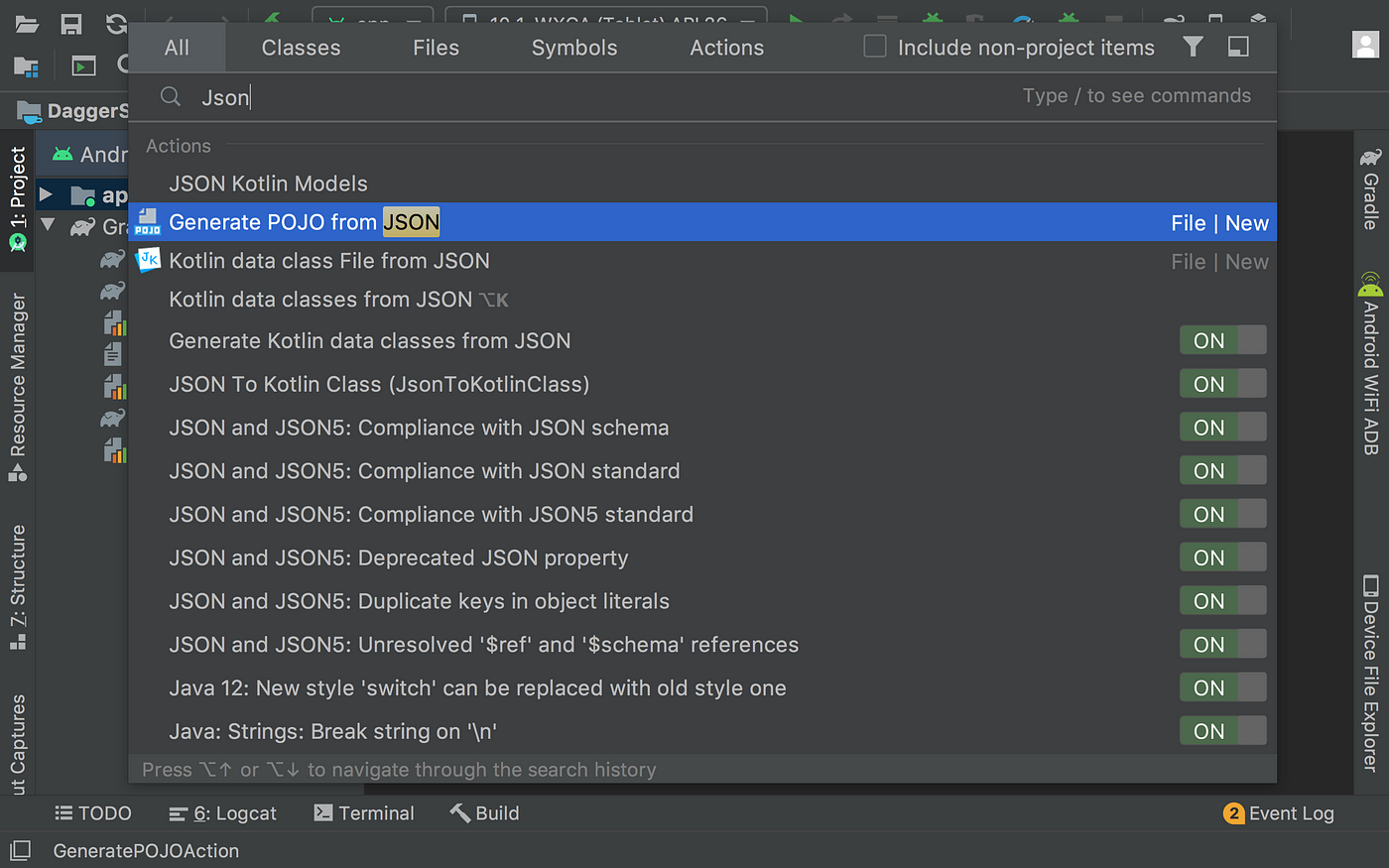Switch to the Symbols search tab
Viewport: 1389px width, 868px height.
[x=574, y=48]
